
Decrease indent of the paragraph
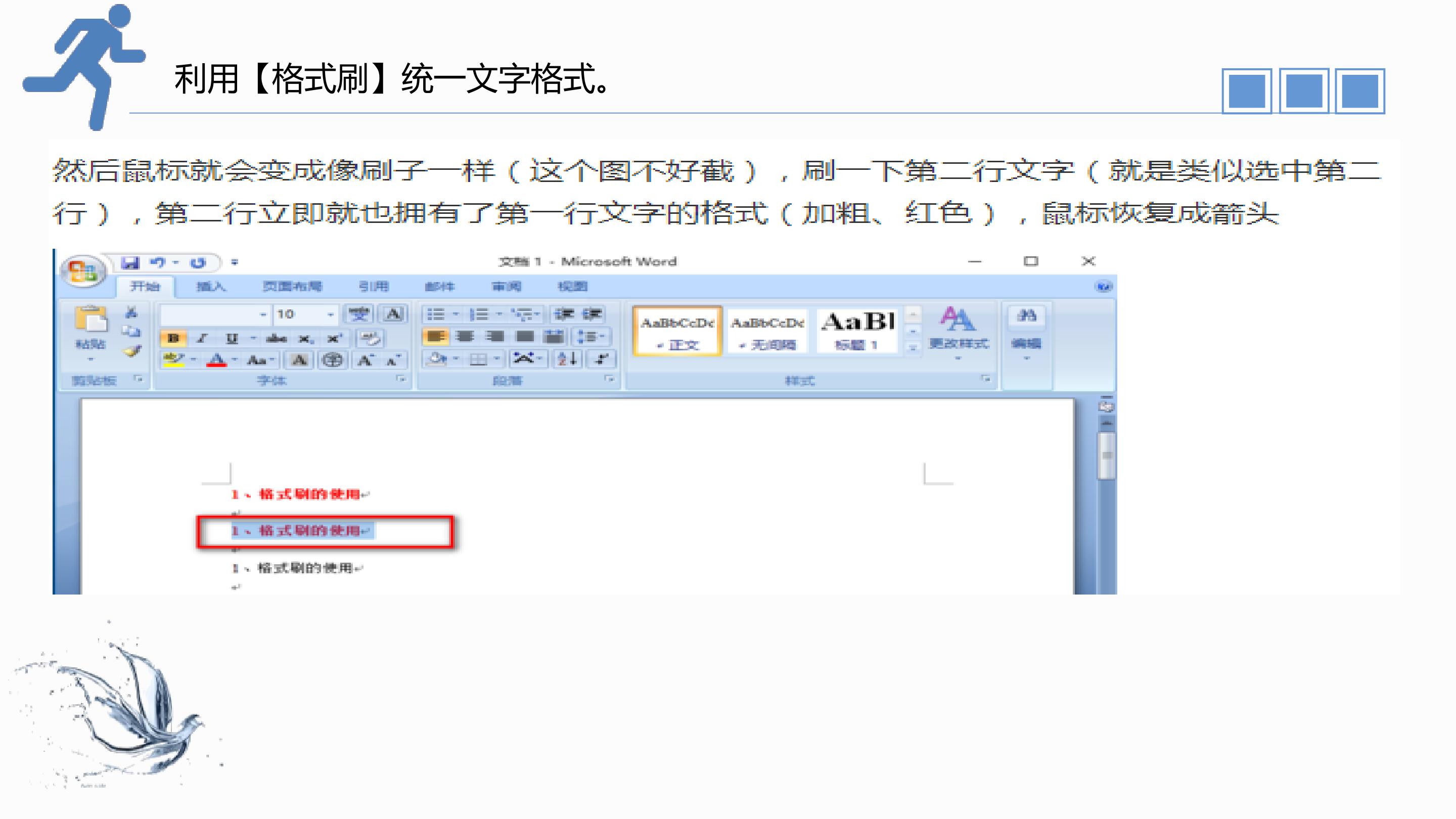tap(564, 314)
